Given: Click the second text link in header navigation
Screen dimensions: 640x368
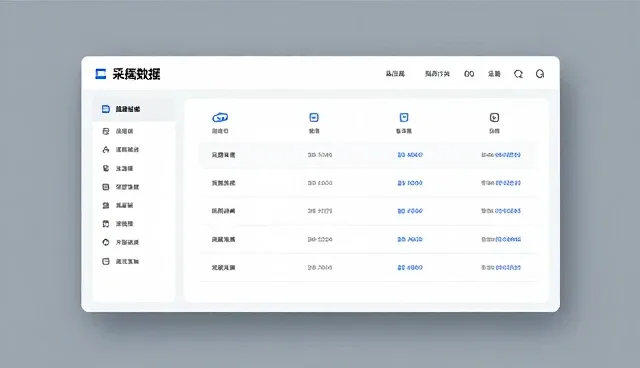Looking at the screenshot, I should (437, 74).
